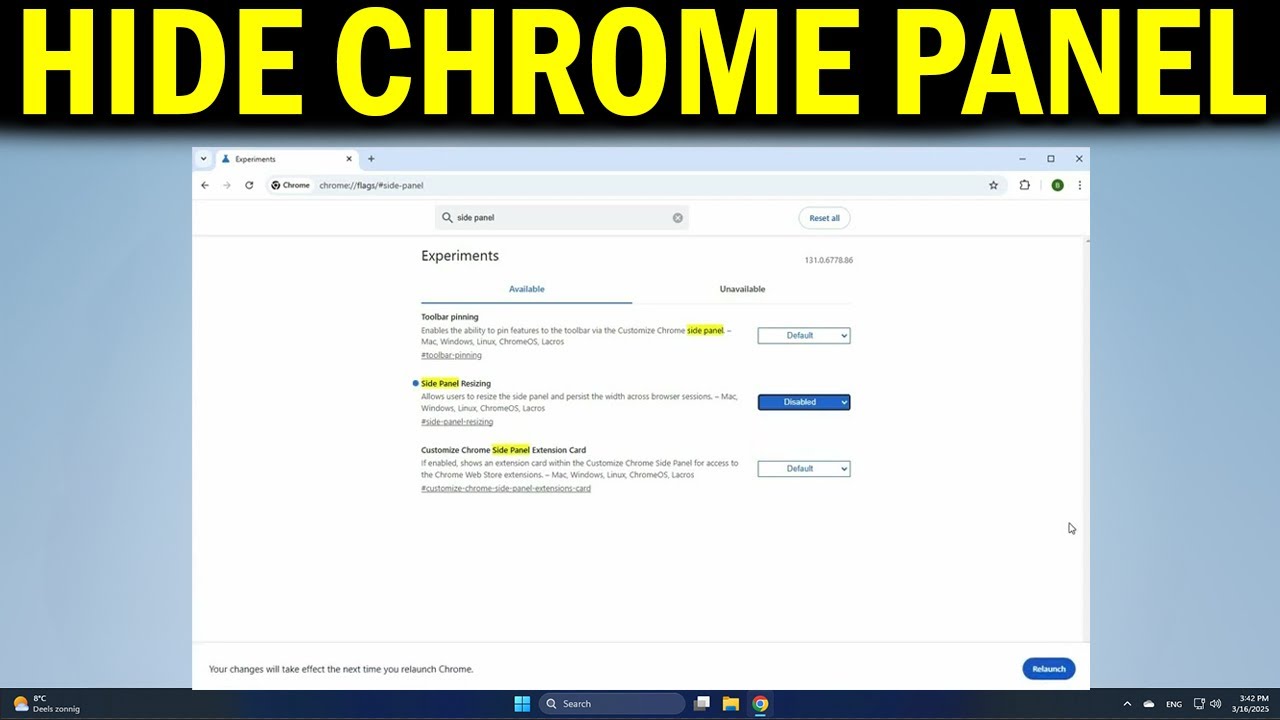
Task: Click the network tray icon
Action: coord(1199,704)
